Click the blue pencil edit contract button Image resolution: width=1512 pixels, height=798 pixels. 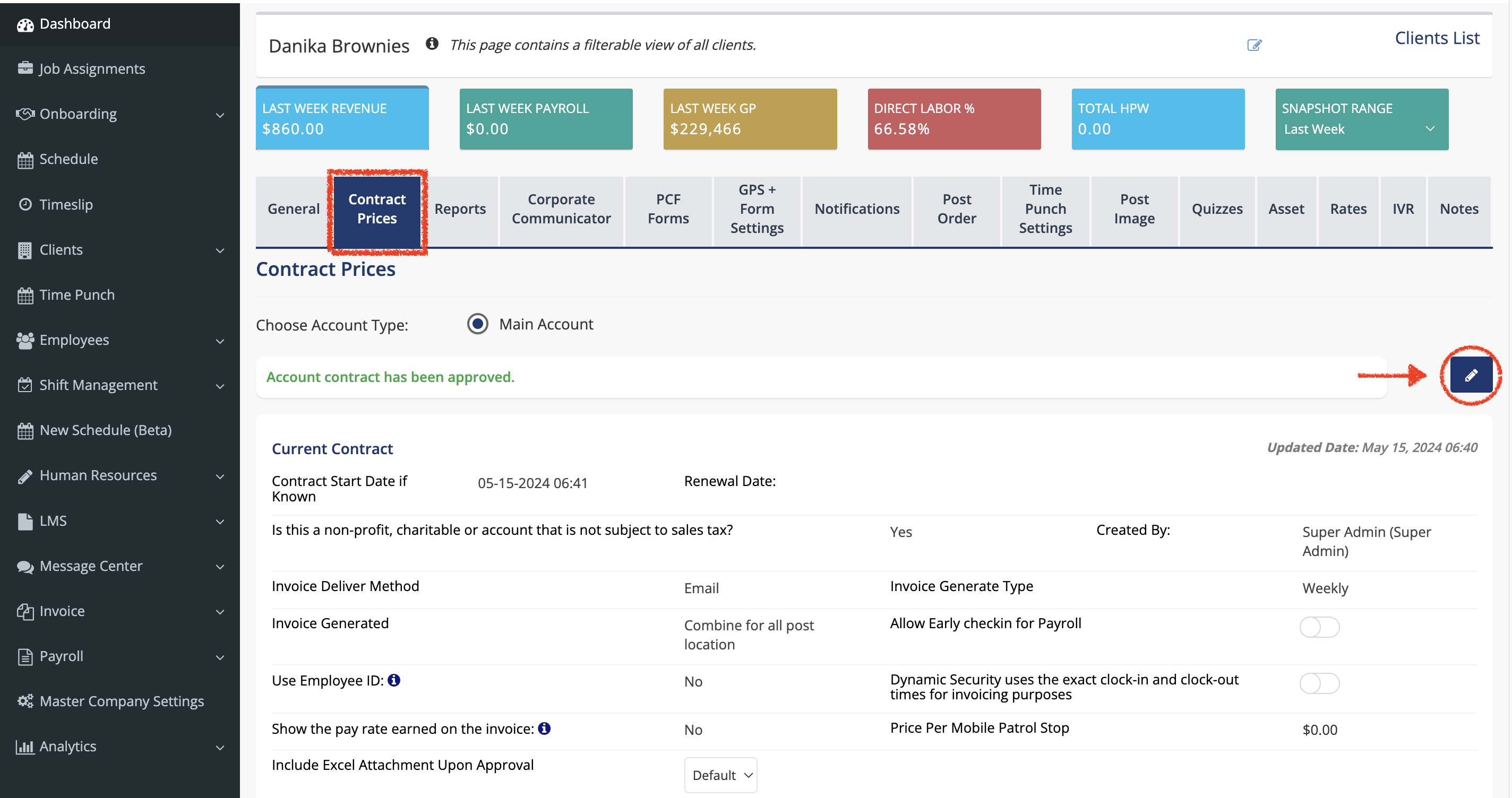pos(1471,375)
